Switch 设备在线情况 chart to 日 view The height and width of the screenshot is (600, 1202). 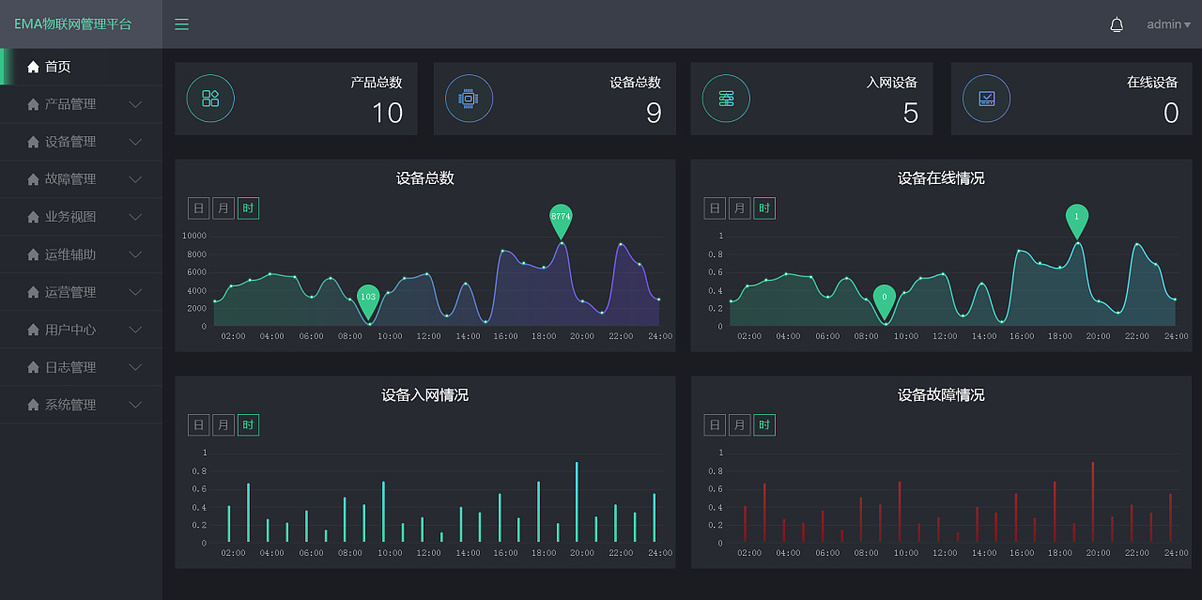click(715, 208)
